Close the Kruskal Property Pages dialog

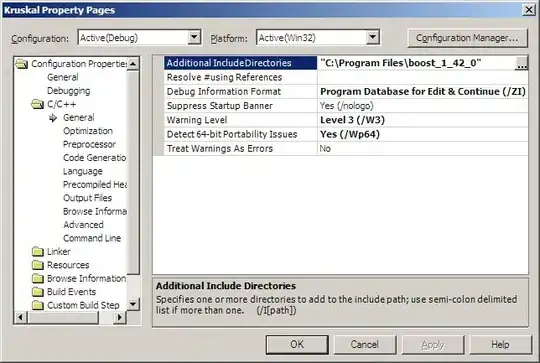529,10
